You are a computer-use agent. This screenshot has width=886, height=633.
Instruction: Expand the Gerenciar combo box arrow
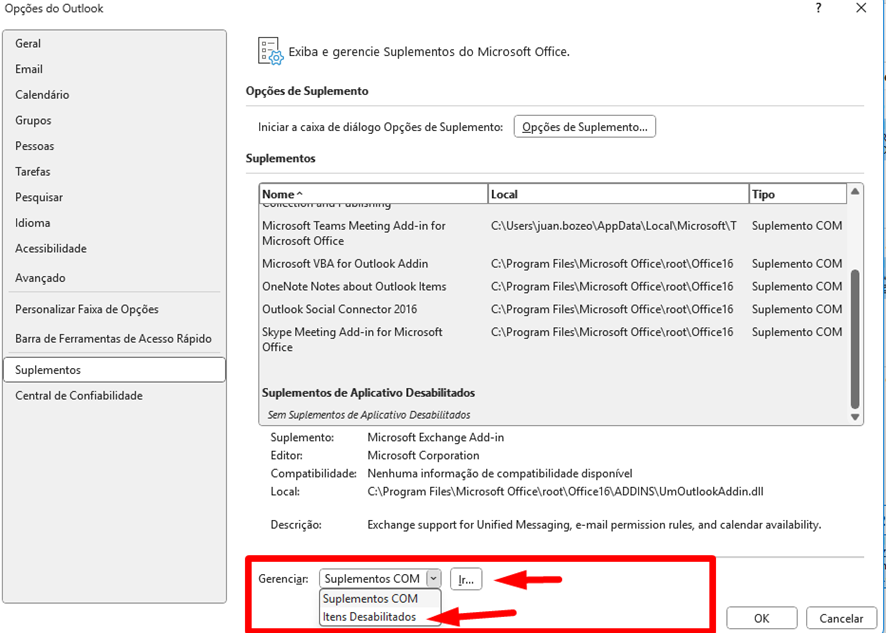[432, 579]
